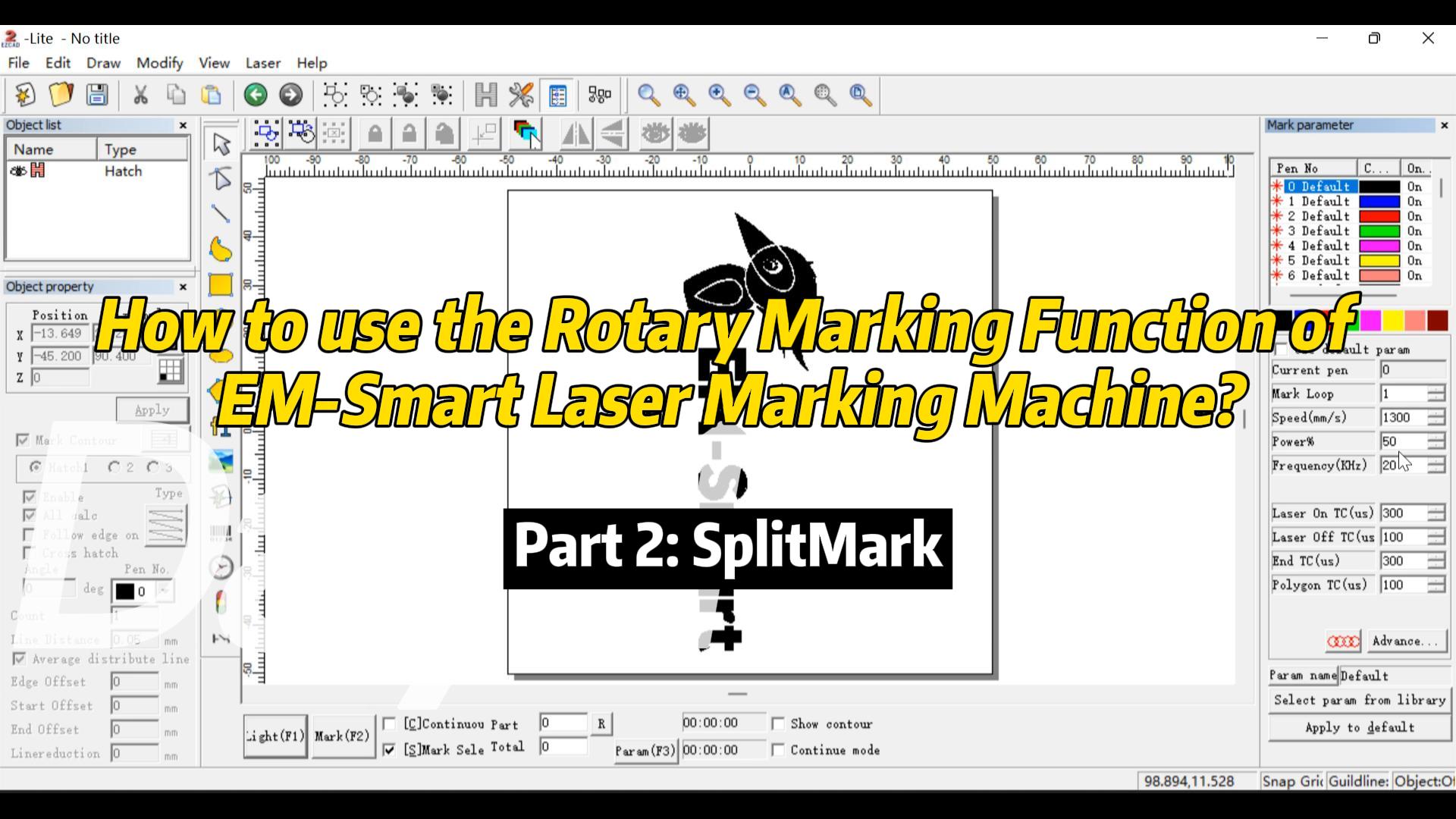This screenshot has height=819, width=1456.
Task: Click mirror vertical icon
Action: pos(613,134)
